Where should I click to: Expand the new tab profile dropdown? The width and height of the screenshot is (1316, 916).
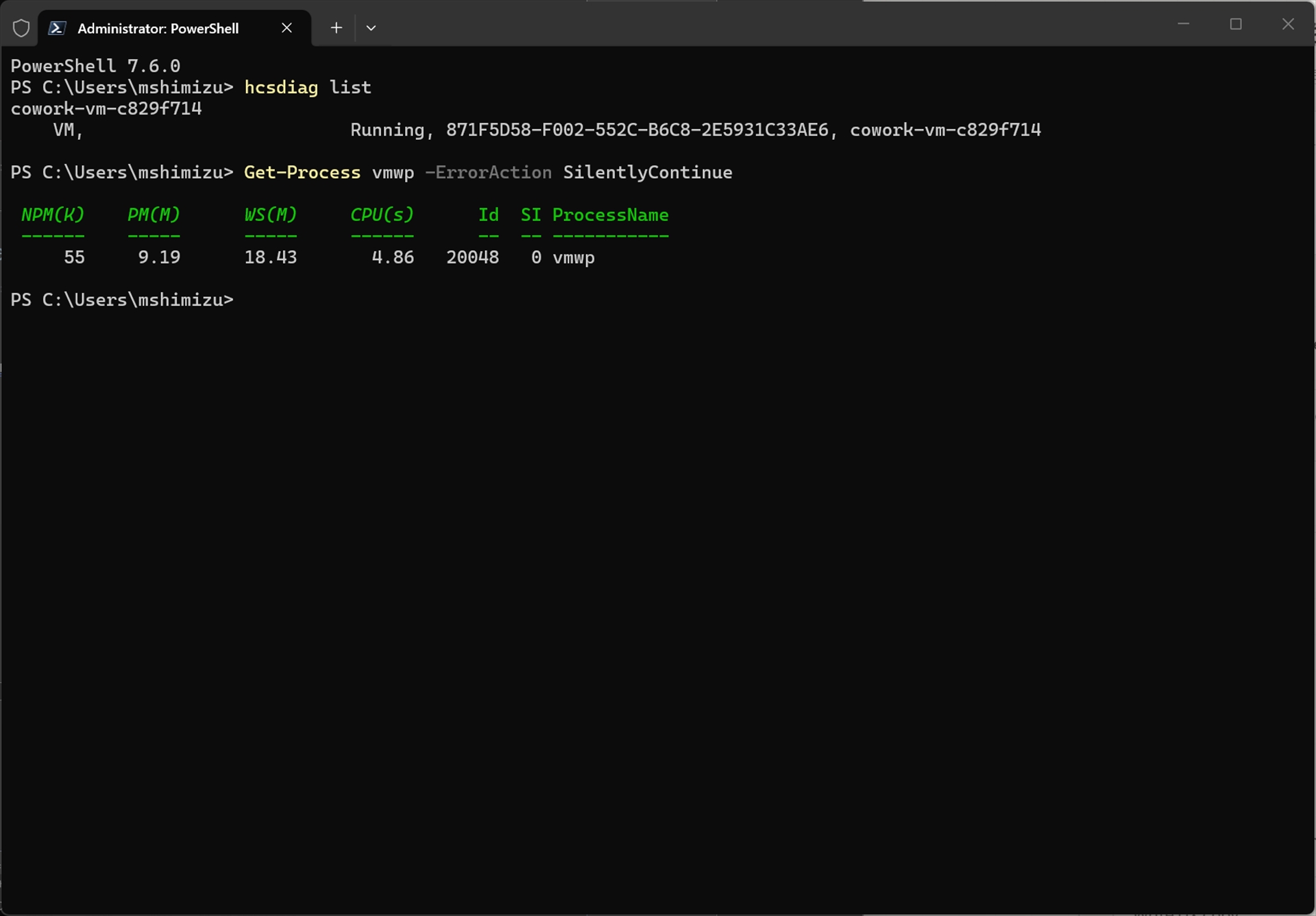click(371, 28)
